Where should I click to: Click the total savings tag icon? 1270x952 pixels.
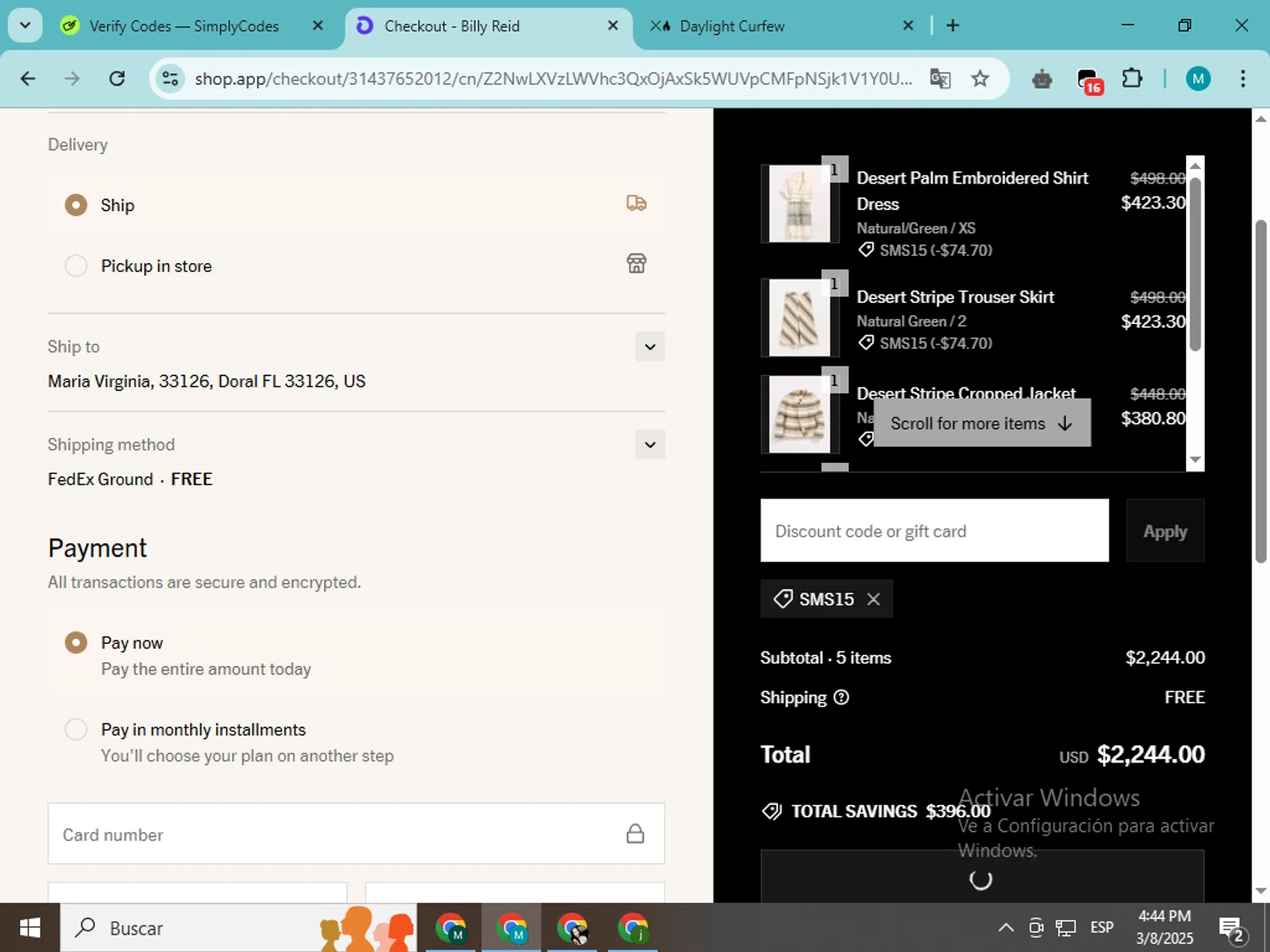coord(771,812)
